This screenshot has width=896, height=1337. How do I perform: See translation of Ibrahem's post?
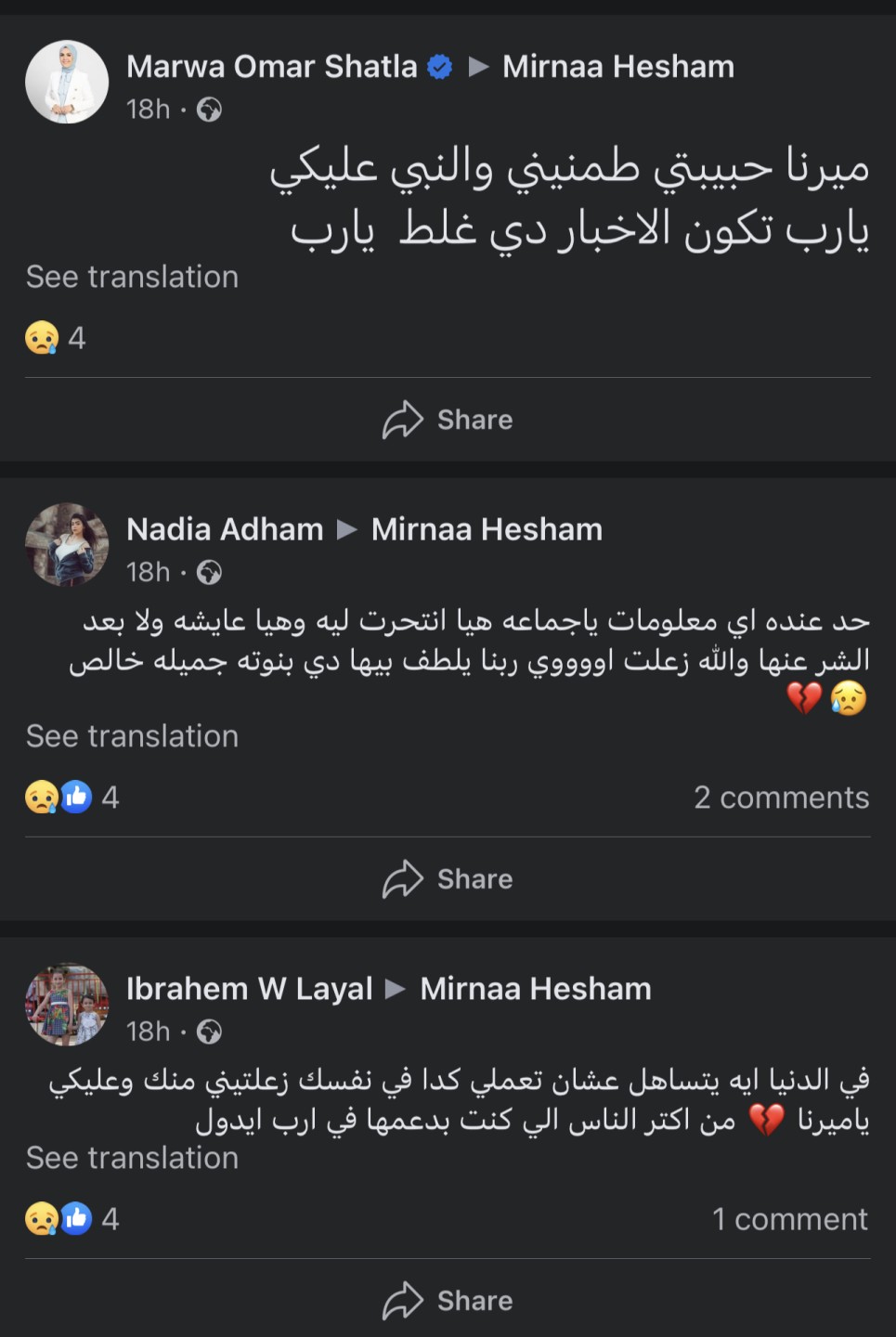coord(132,1158)
